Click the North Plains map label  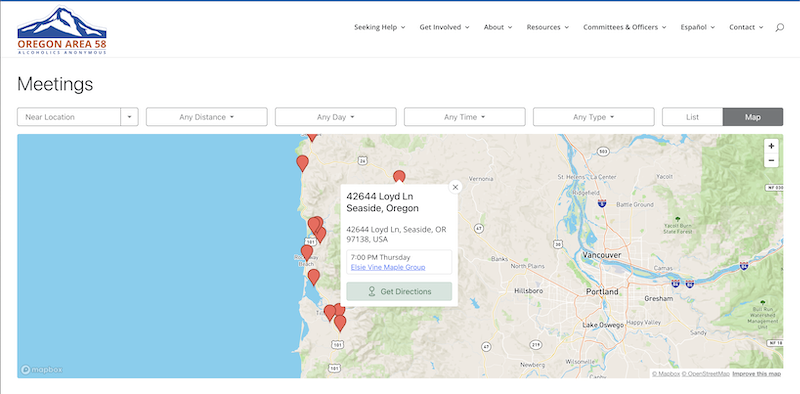[x=528, y=266]
